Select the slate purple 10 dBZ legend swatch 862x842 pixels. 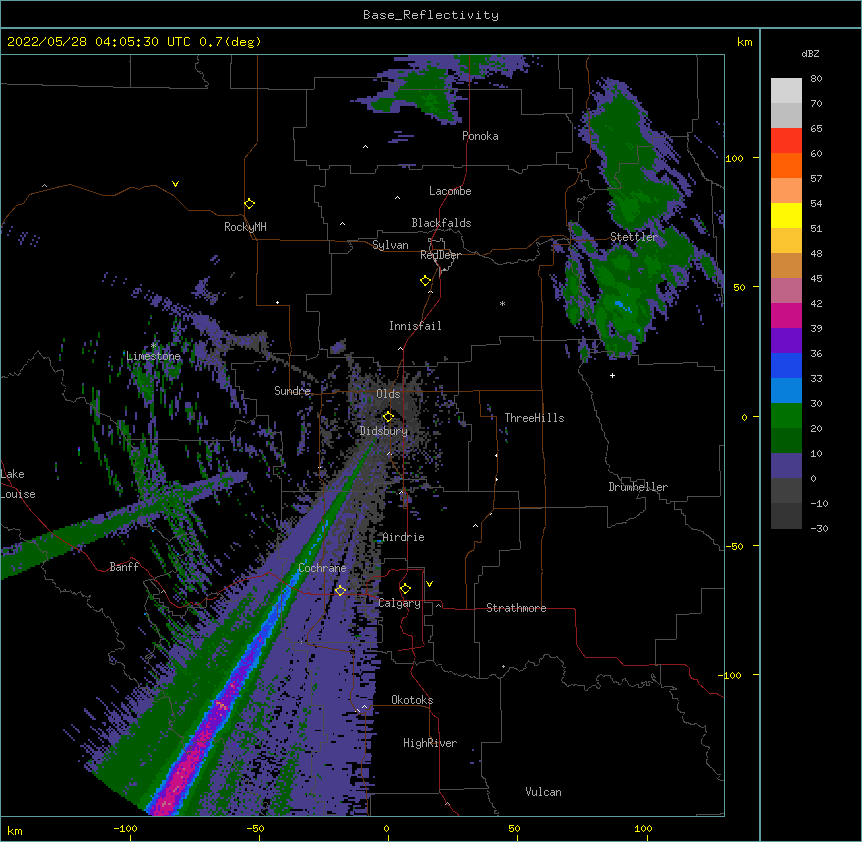pos(786,466)
